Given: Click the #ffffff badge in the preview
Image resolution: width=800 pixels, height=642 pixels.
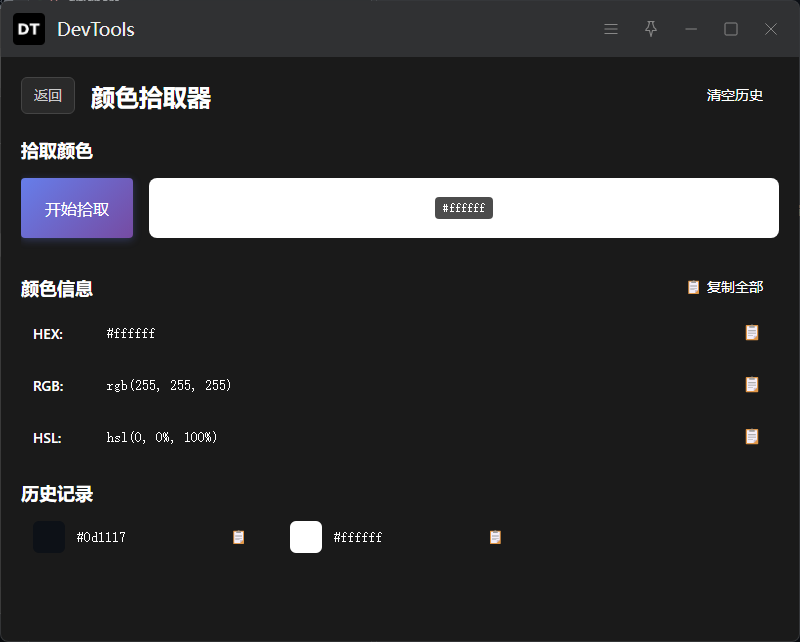Looking at the screenshot, I should click(x=464, y=208).
